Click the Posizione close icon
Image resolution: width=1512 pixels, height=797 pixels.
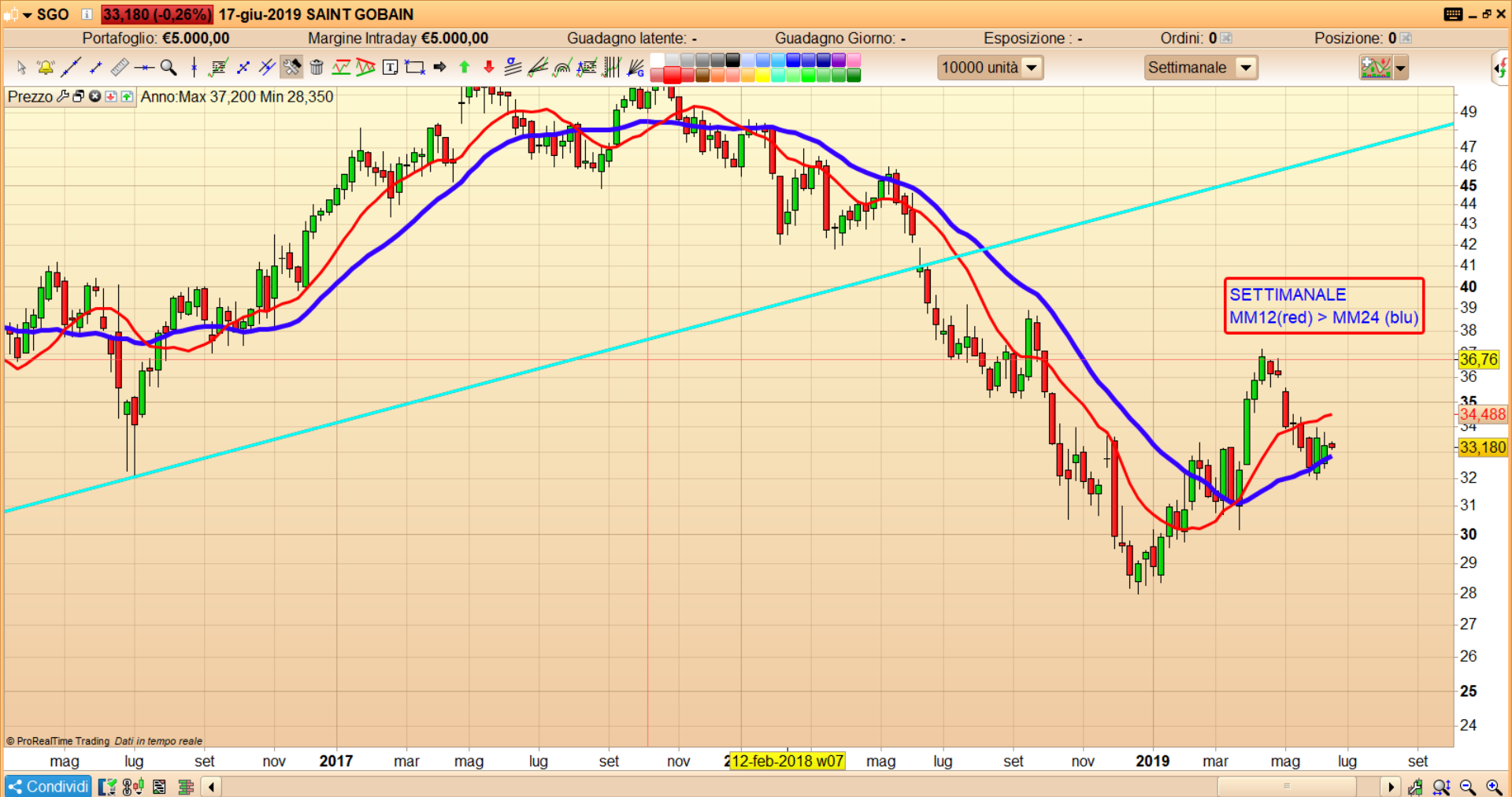coord(1406,38)
